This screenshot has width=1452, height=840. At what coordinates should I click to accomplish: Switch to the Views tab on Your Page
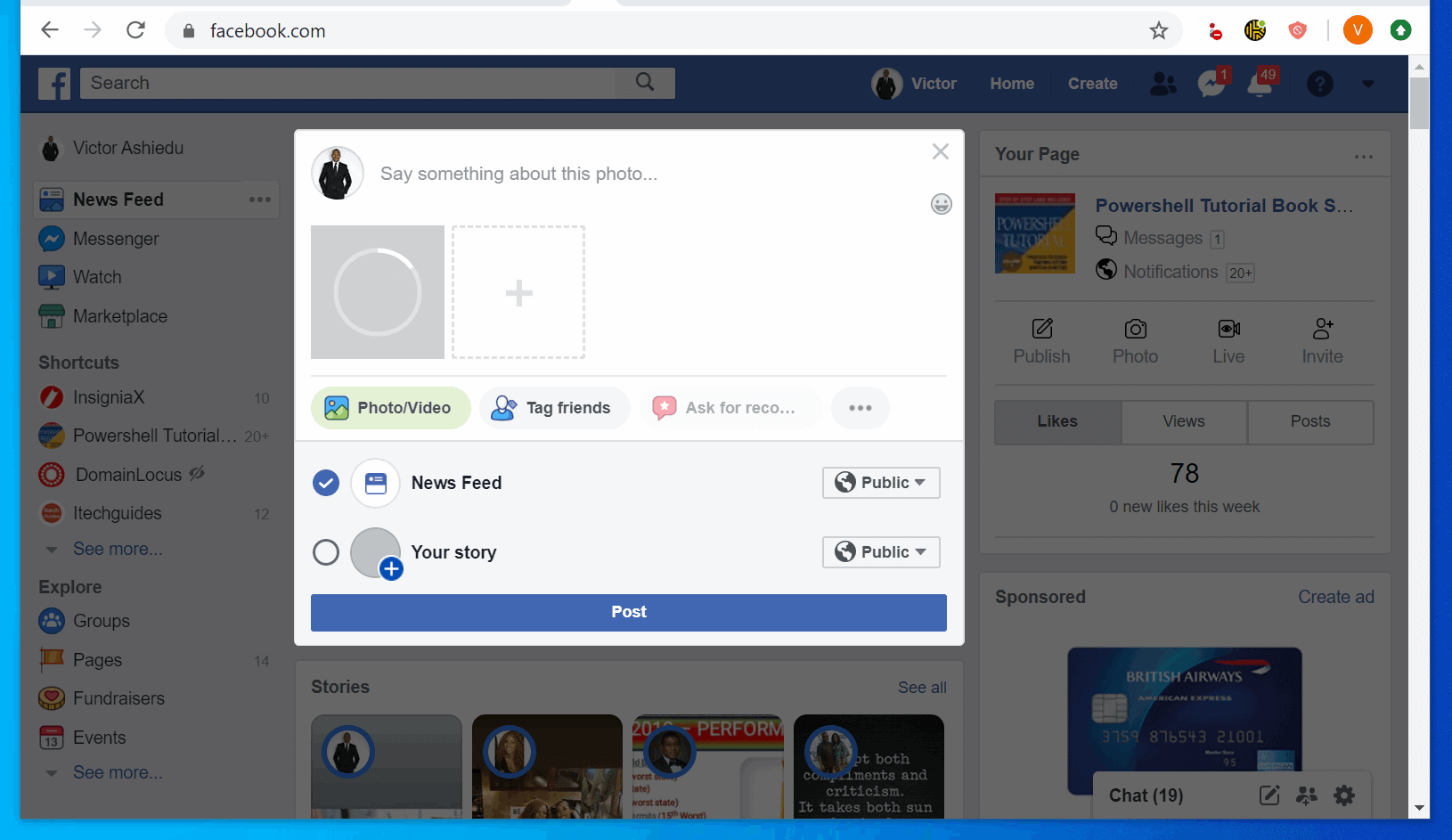1184,421
